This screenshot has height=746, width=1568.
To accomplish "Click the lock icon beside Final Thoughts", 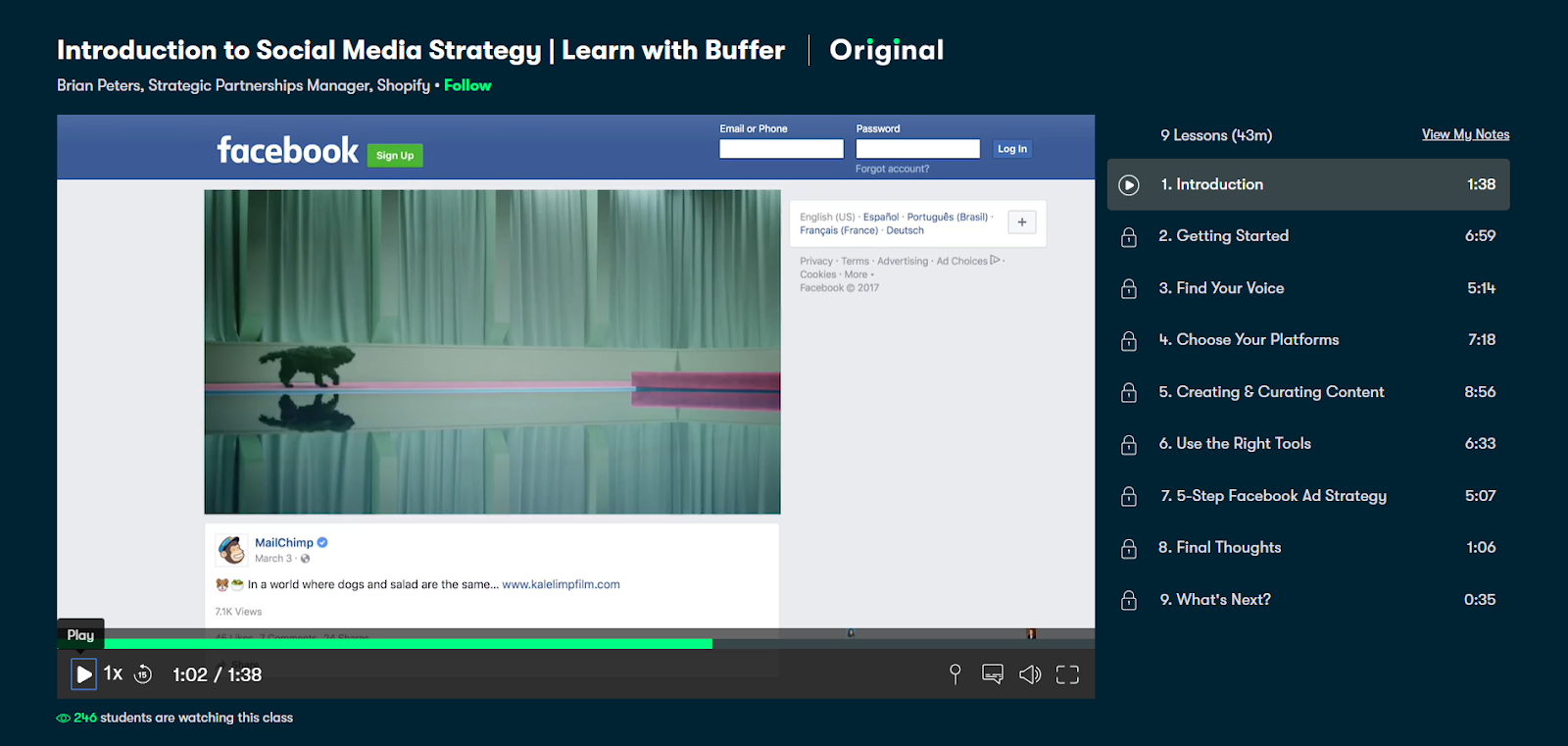I will (1129, 549).
